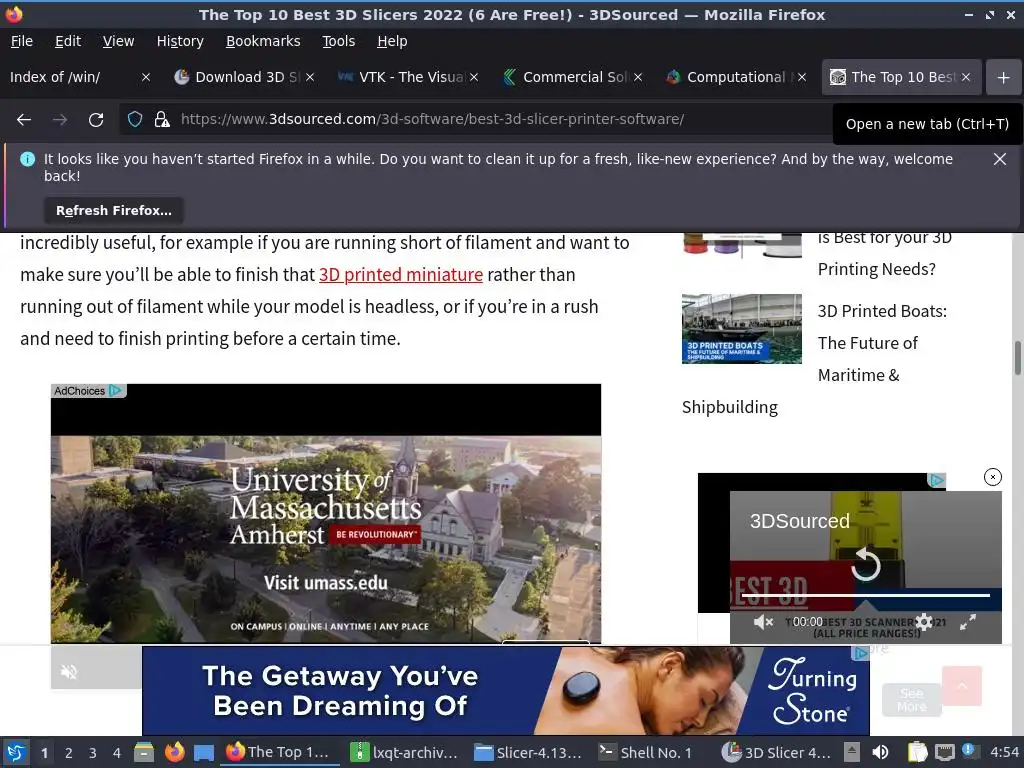1024x768 pixels.
Task: Switch to Slicer-4.13 file manager window
Action: tap(528, 752)
